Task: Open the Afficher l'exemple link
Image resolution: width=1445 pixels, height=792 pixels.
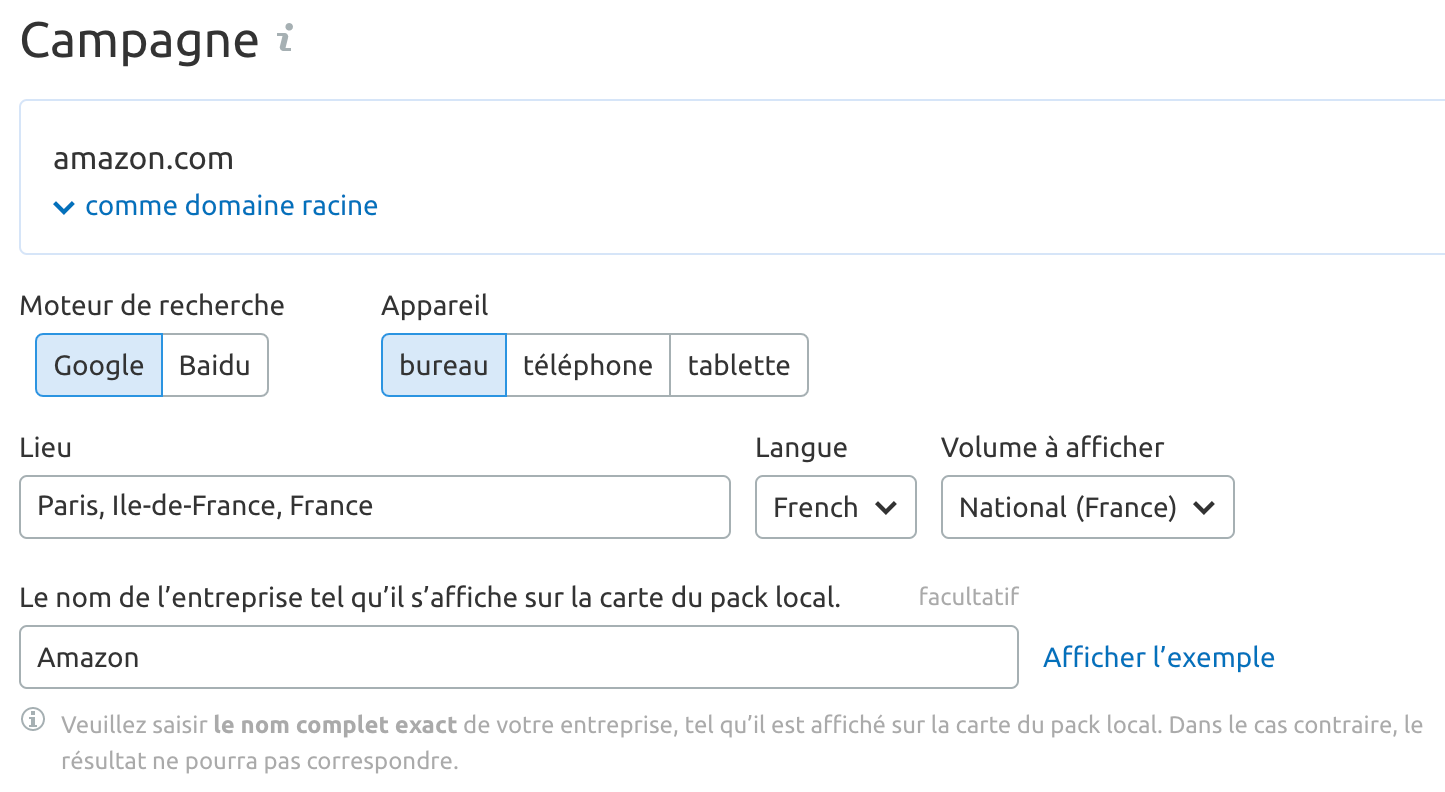Action: pos(1159,657)
